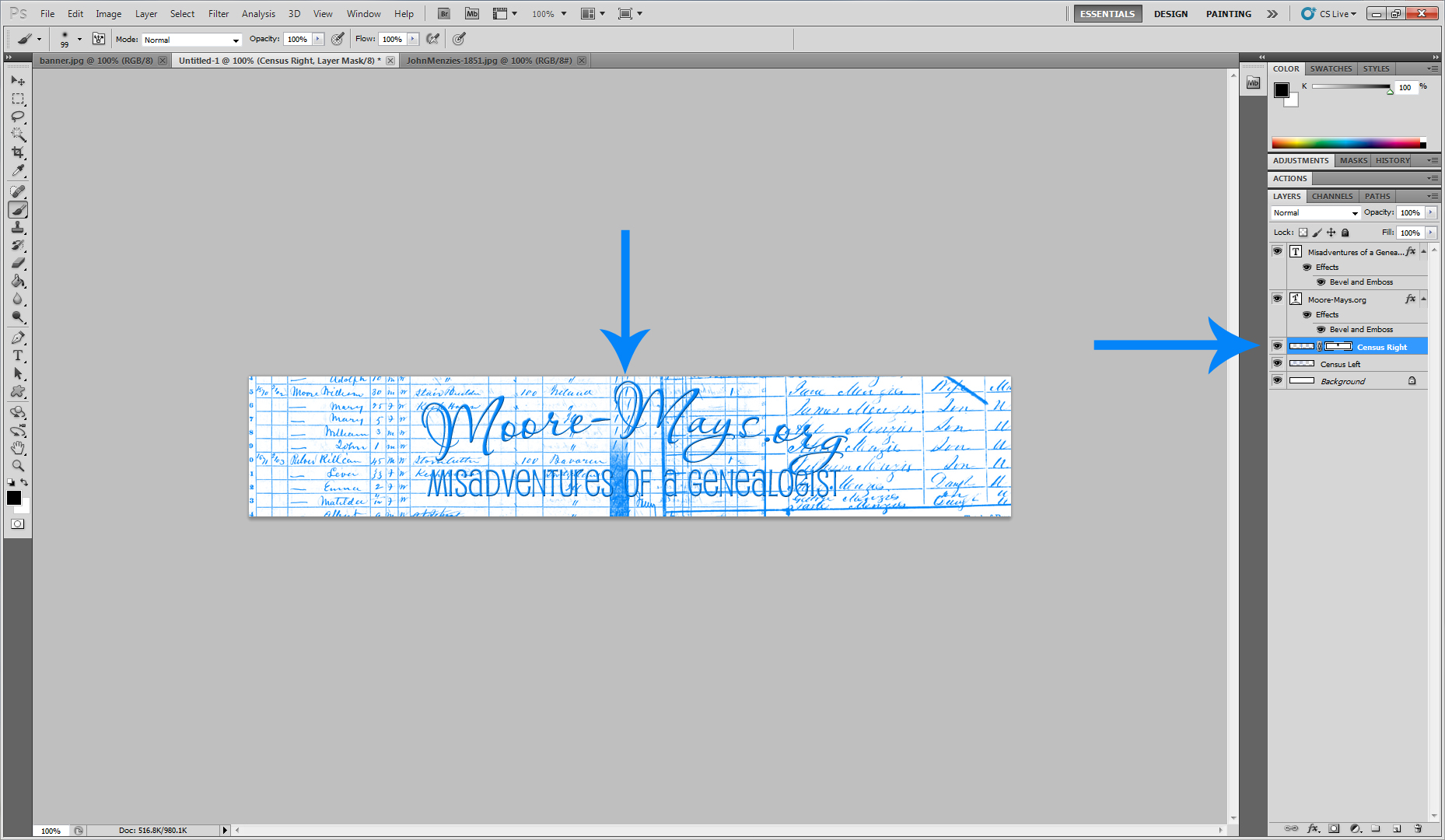Select the Eyedropper tool
Screen dimensions: 1445x840
pyautogui.click(x=18, y=171)
